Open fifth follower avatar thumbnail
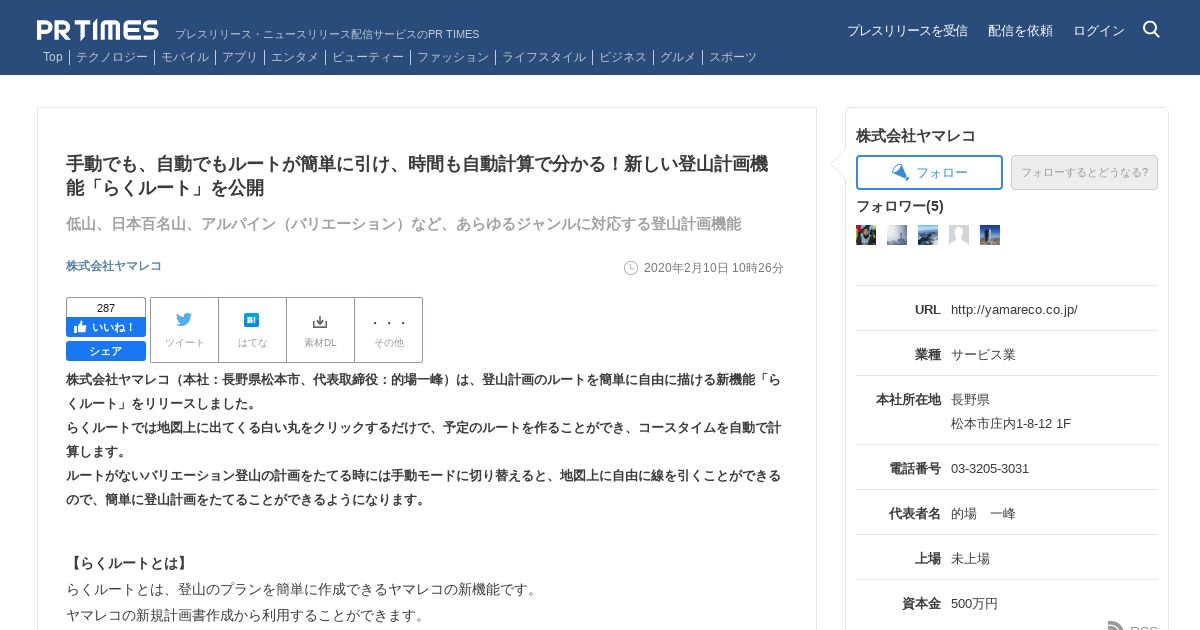 tap(990, 235)
